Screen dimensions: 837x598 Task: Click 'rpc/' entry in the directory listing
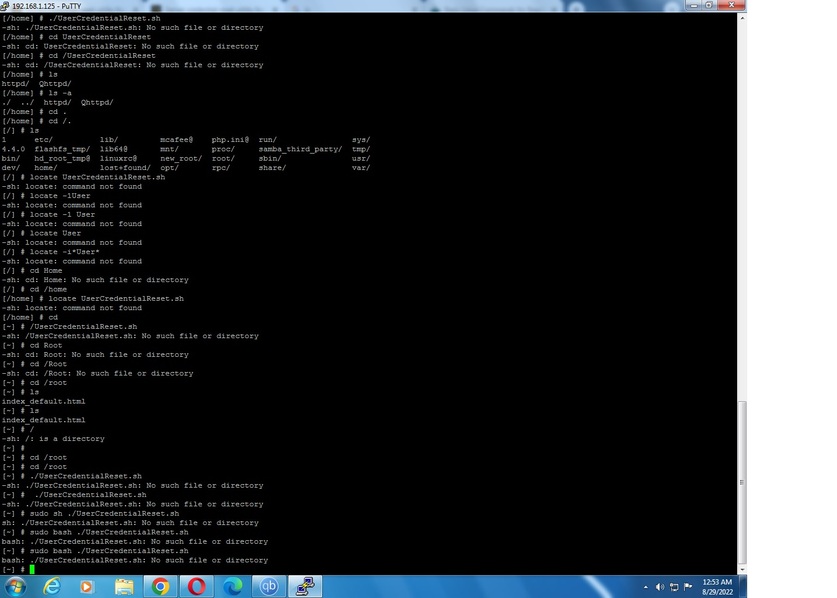click(x=221, y=168)
